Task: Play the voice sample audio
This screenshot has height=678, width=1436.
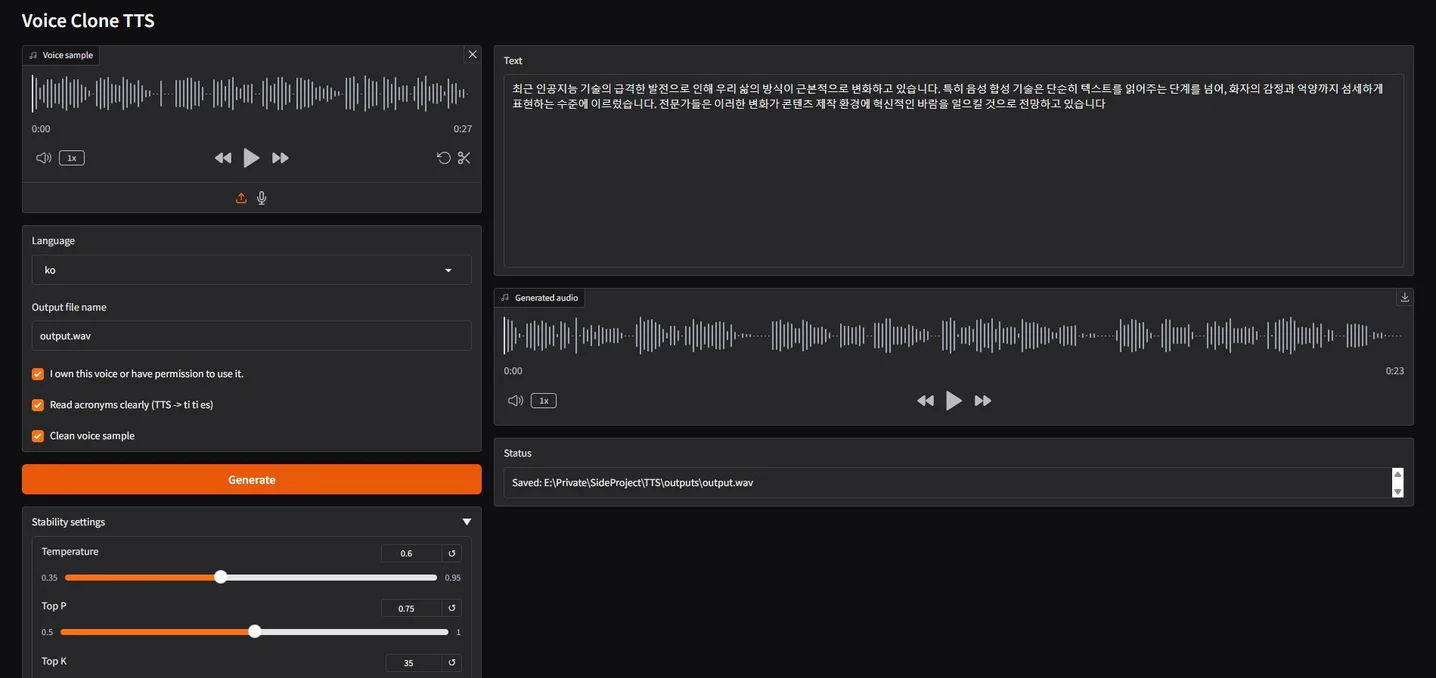Action: 251,158
